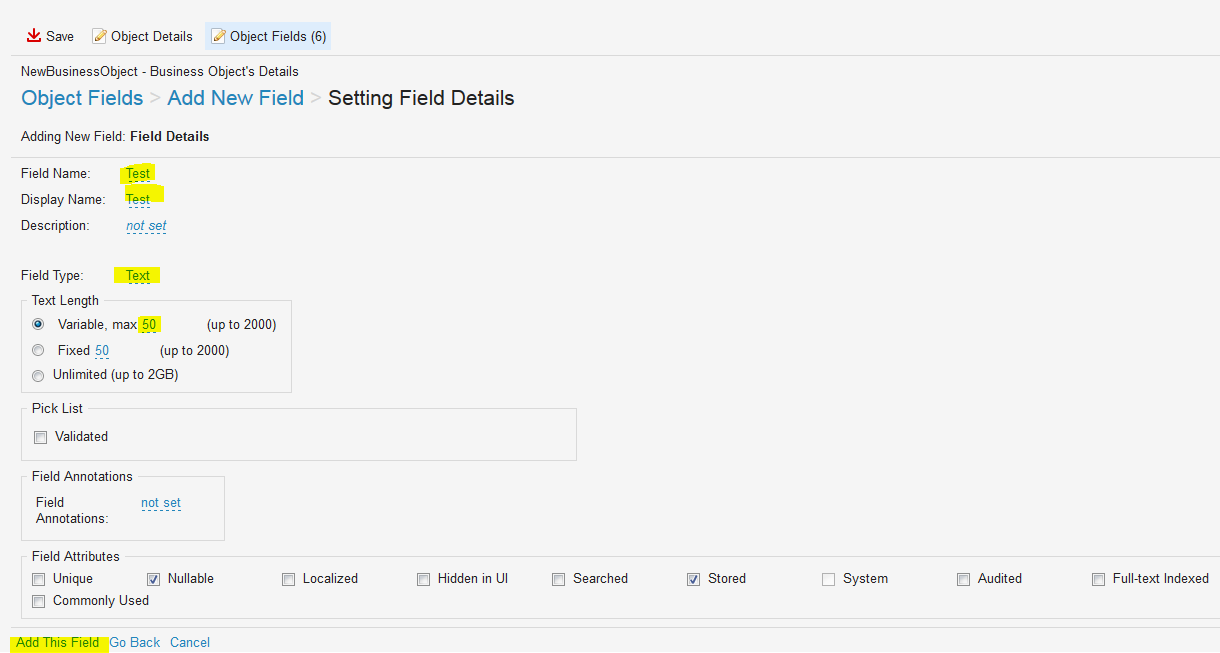Check the Hidden in UI option
Image resolution: width=1220 pixels, height=653 pixels.
[x=424, y=579]
